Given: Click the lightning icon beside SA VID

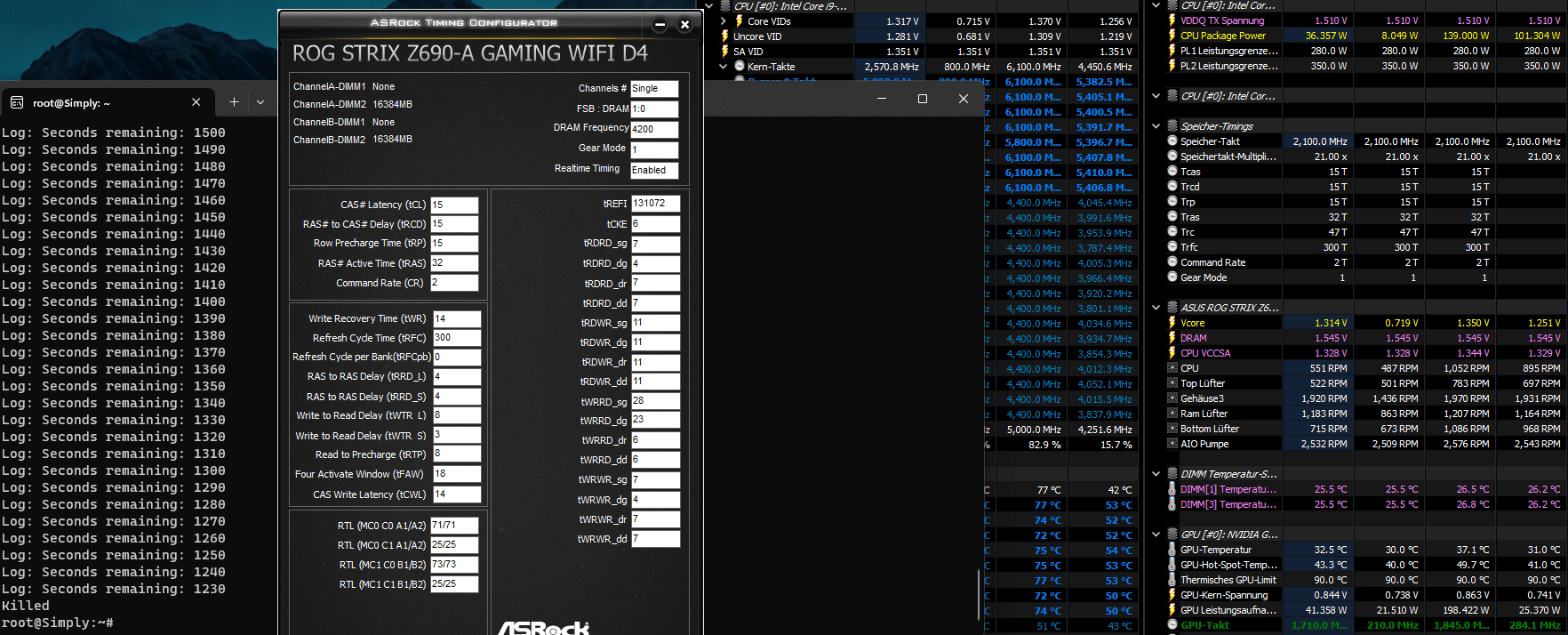Looking at the screenshot, I should click(x=724, y=52).
